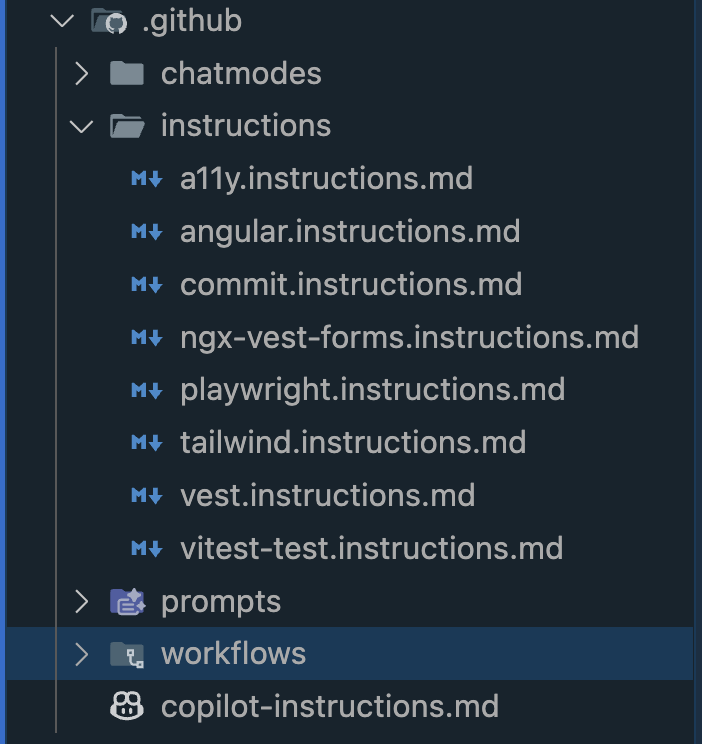
Task: Open vitest-test.instructions.md file
Action: [372, 548]
